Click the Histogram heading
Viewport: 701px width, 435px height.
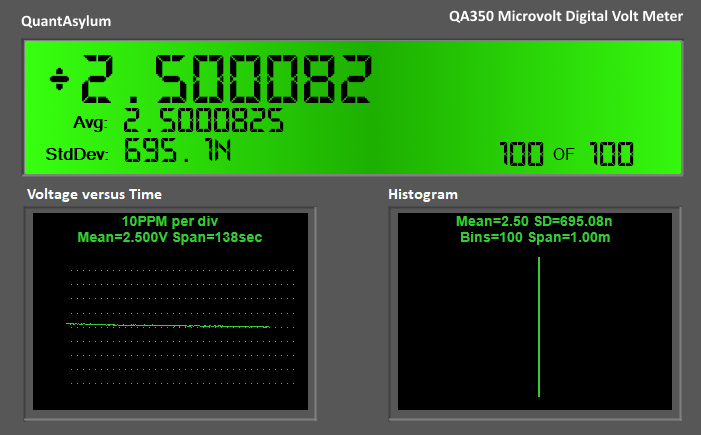tap(422, 194)
